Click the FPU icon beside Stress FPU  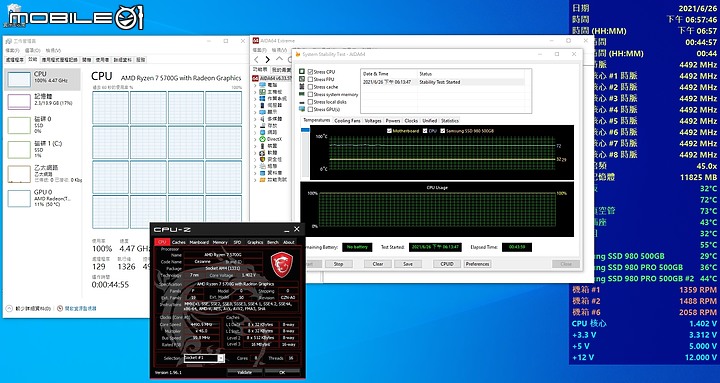(302, 79)
